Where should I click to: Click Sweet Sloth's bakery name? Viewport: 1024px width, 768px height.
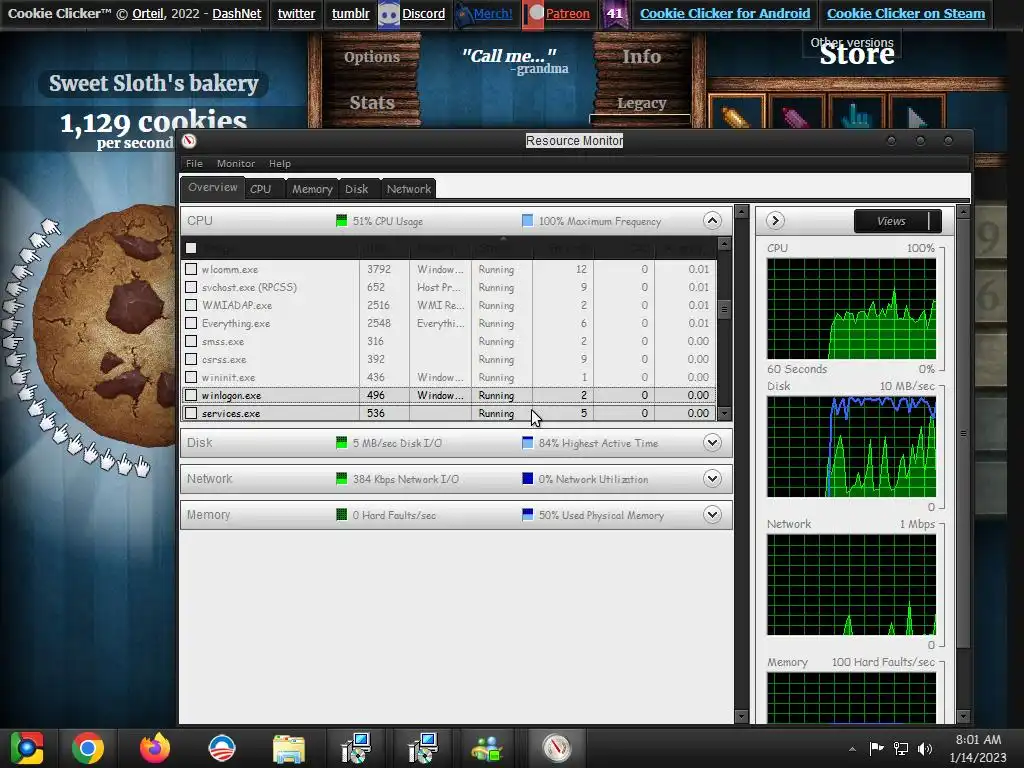tap(153, 84)
